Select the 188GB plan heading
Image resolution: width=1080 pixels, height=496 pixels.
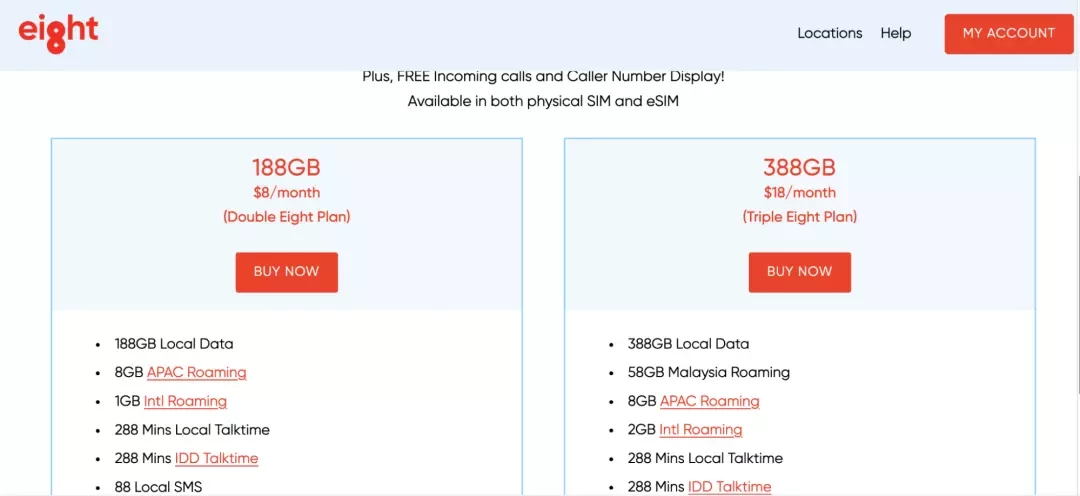[x=287, y=167]
